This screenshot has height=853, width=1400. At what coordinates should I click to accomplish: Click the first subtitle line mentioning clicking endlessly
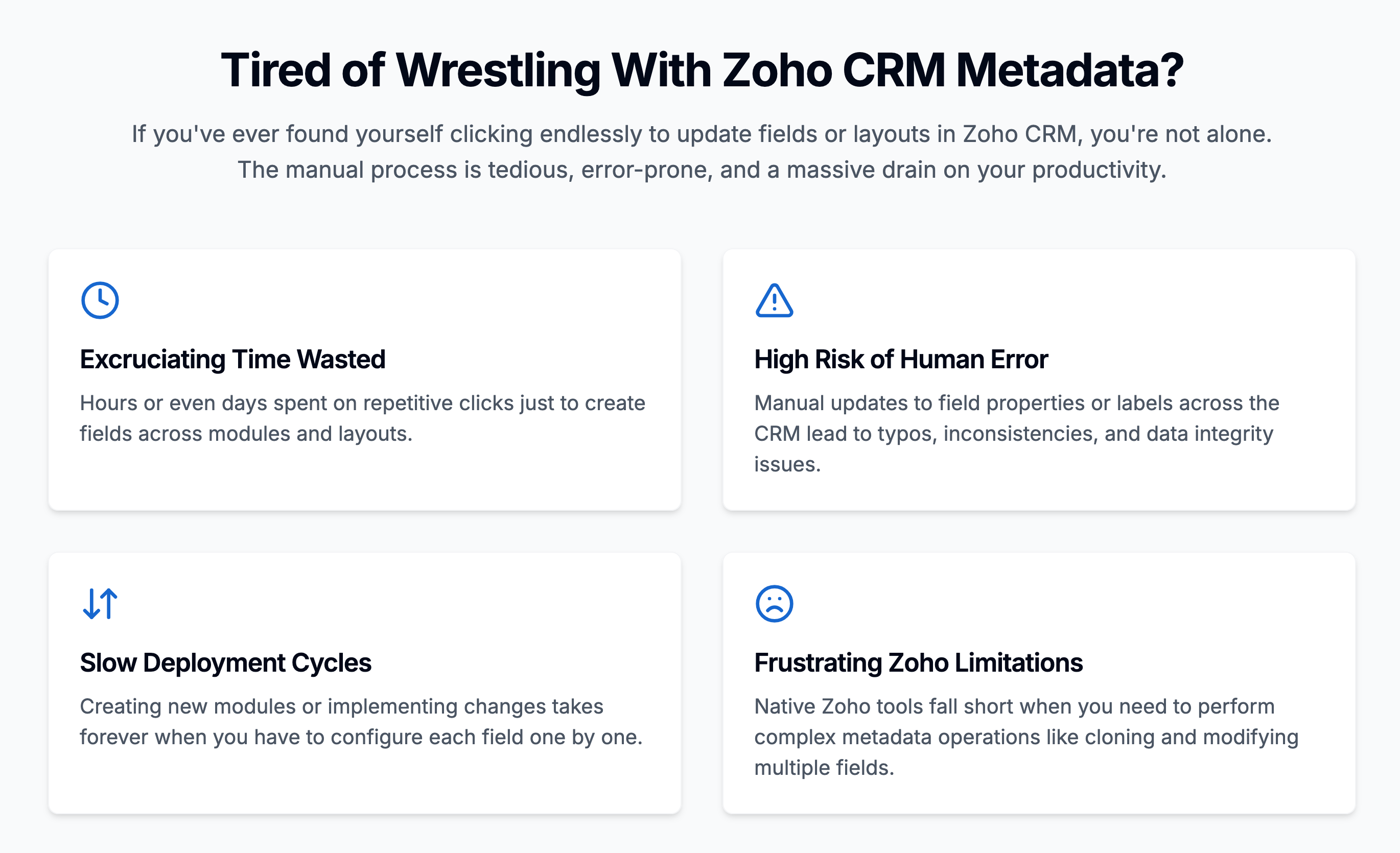[702, 134]
